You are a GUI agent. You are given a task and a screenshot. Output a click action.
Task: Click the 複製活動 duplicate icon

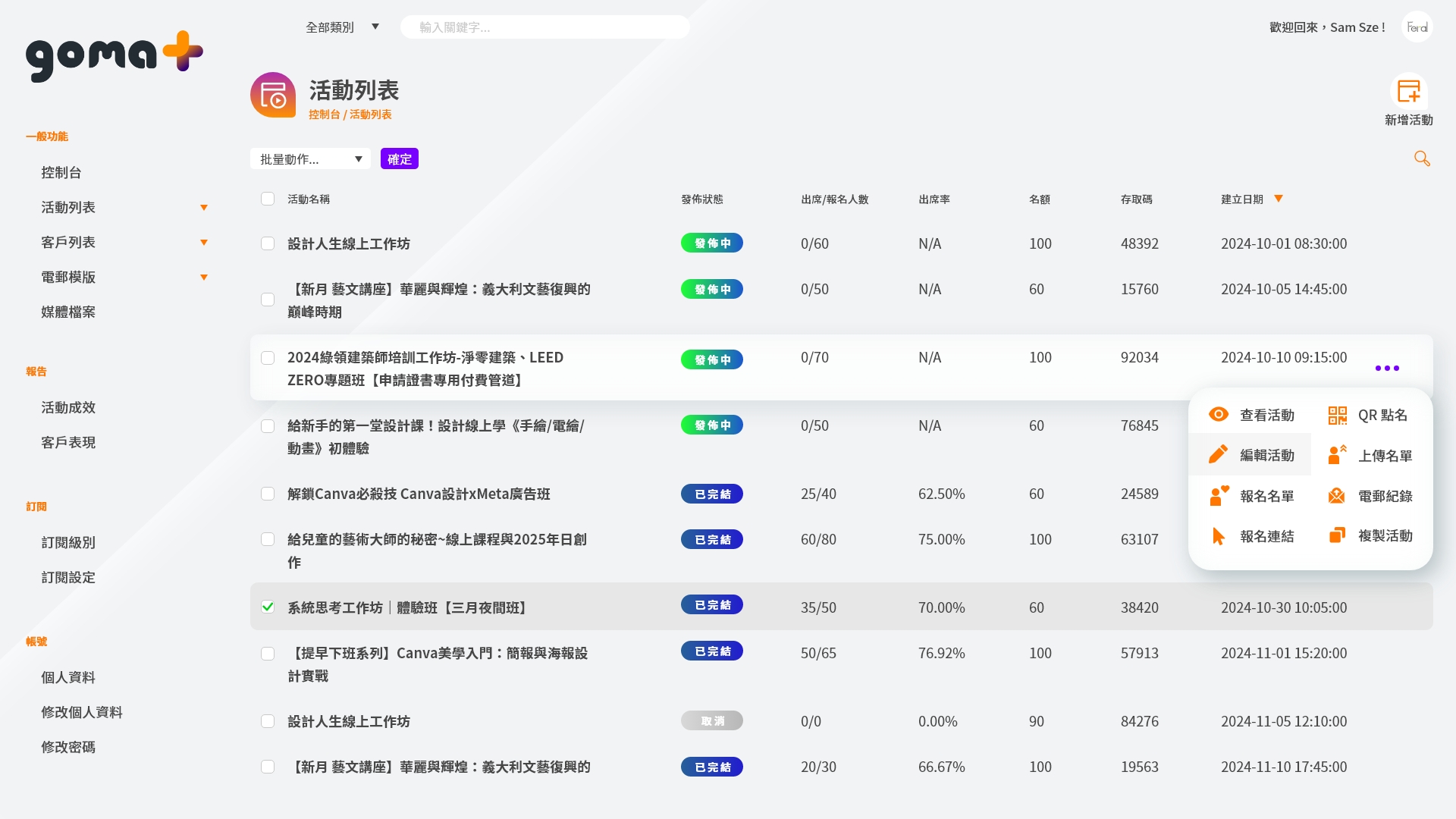point(1337,535)
